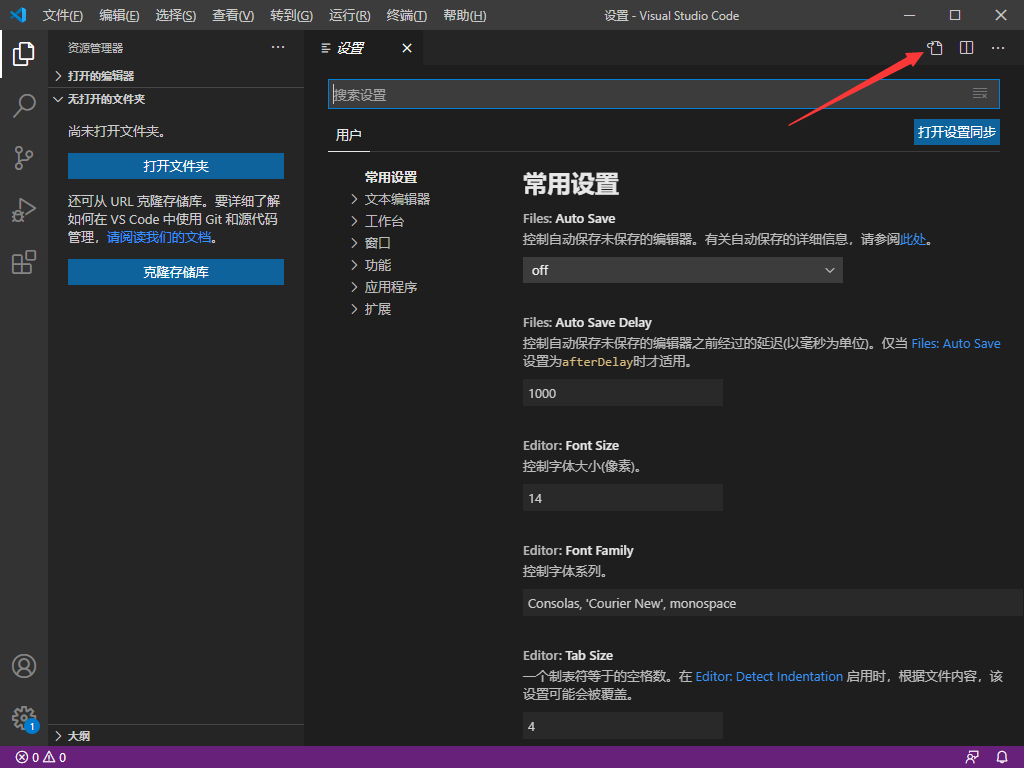Image resolution: width=1024 pixels, height=768 pixels.
Task: Open the 运行(R) menu
Action: [x=349, y=15]
